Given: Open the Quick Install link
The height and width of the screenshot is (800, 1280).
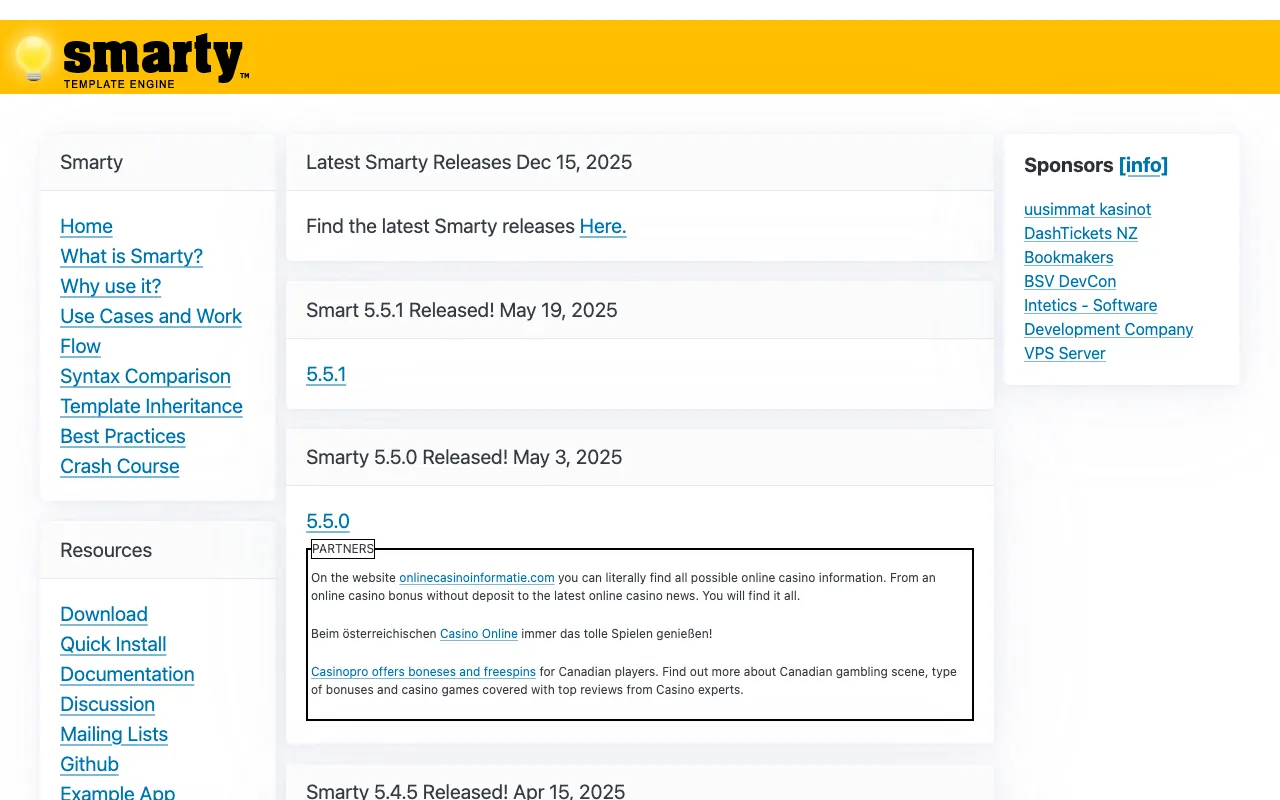Looking at the screenshot, I should tap(113, 644).
